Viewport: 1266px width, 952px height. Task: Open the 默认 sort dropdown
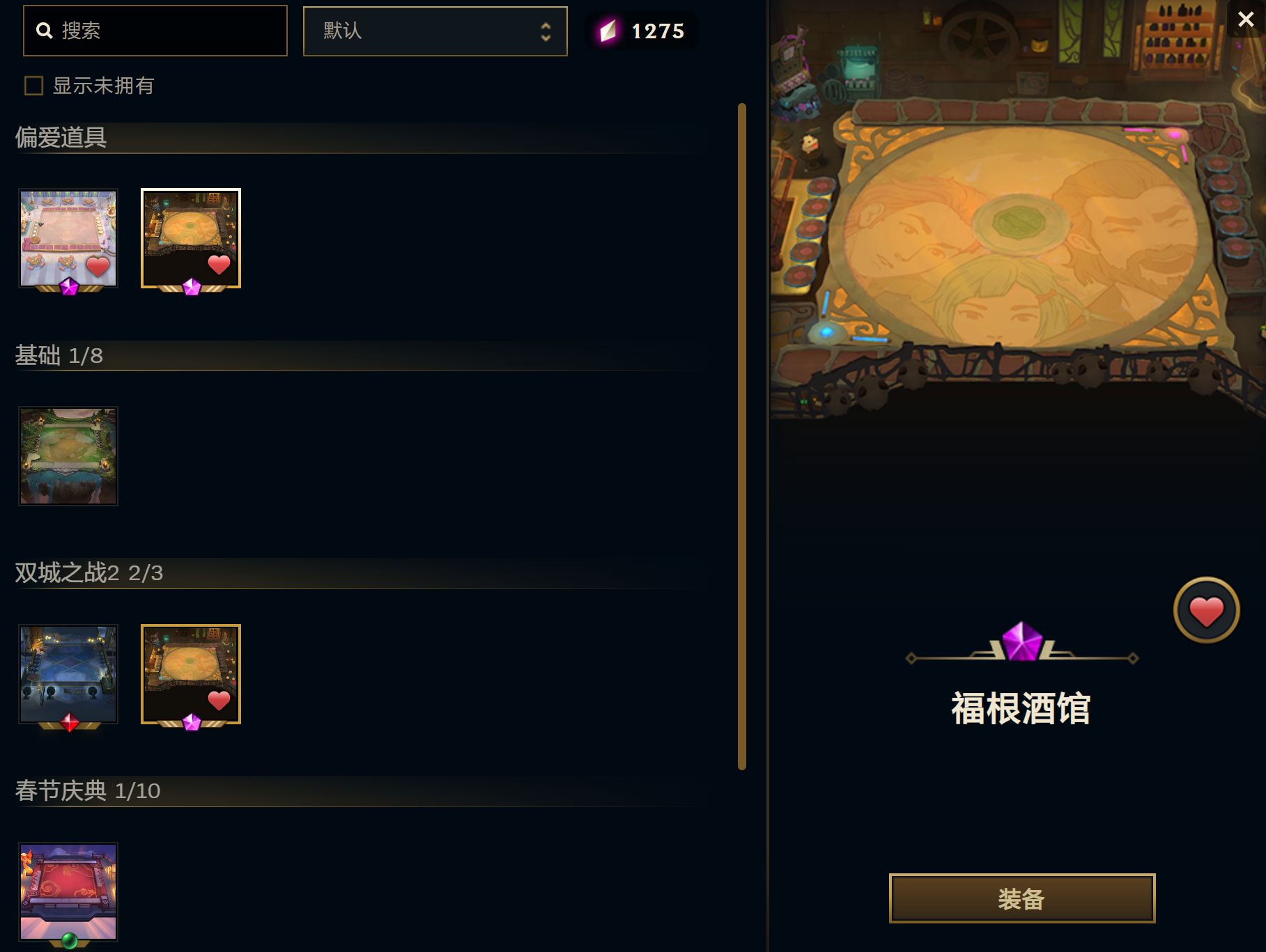click(x=435, y=31)
